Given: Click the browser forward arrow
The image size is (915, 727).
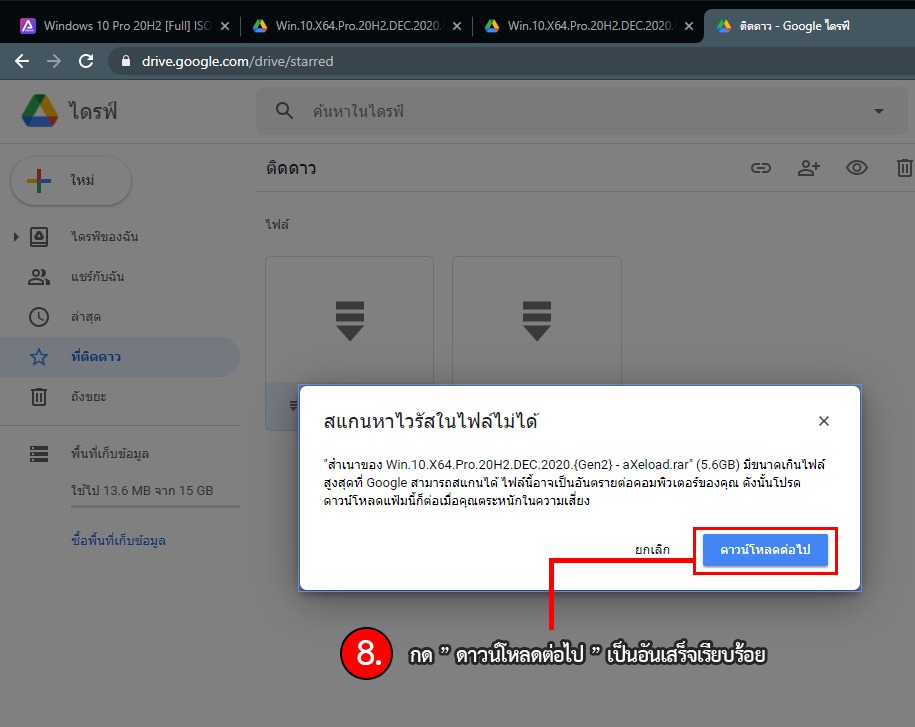Looking at the screenshot, I should click(x=54, y=61).
